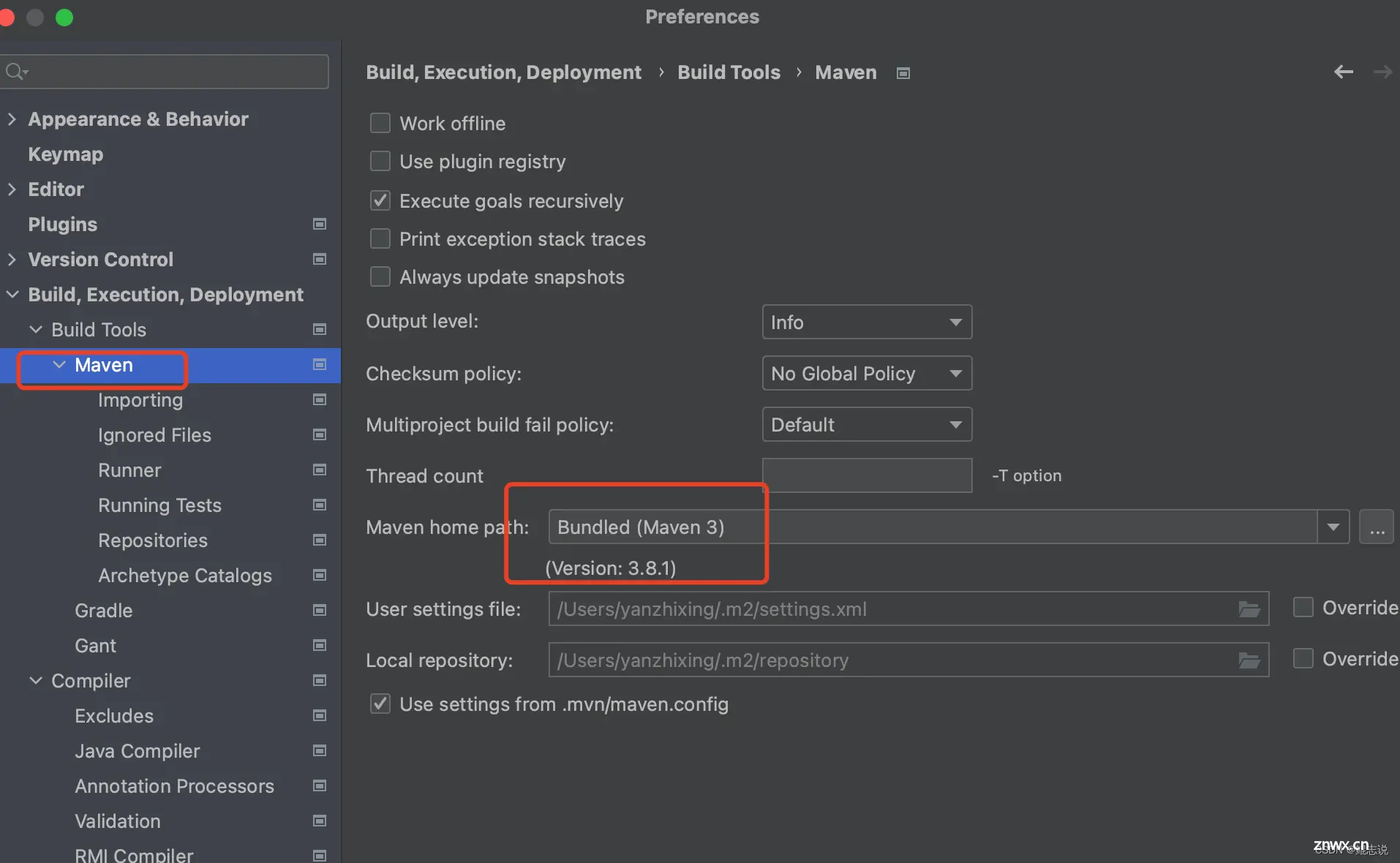Select Plugins in settings tree
This screenshot has height=863, width=1400.
click(x=62, y=225)
